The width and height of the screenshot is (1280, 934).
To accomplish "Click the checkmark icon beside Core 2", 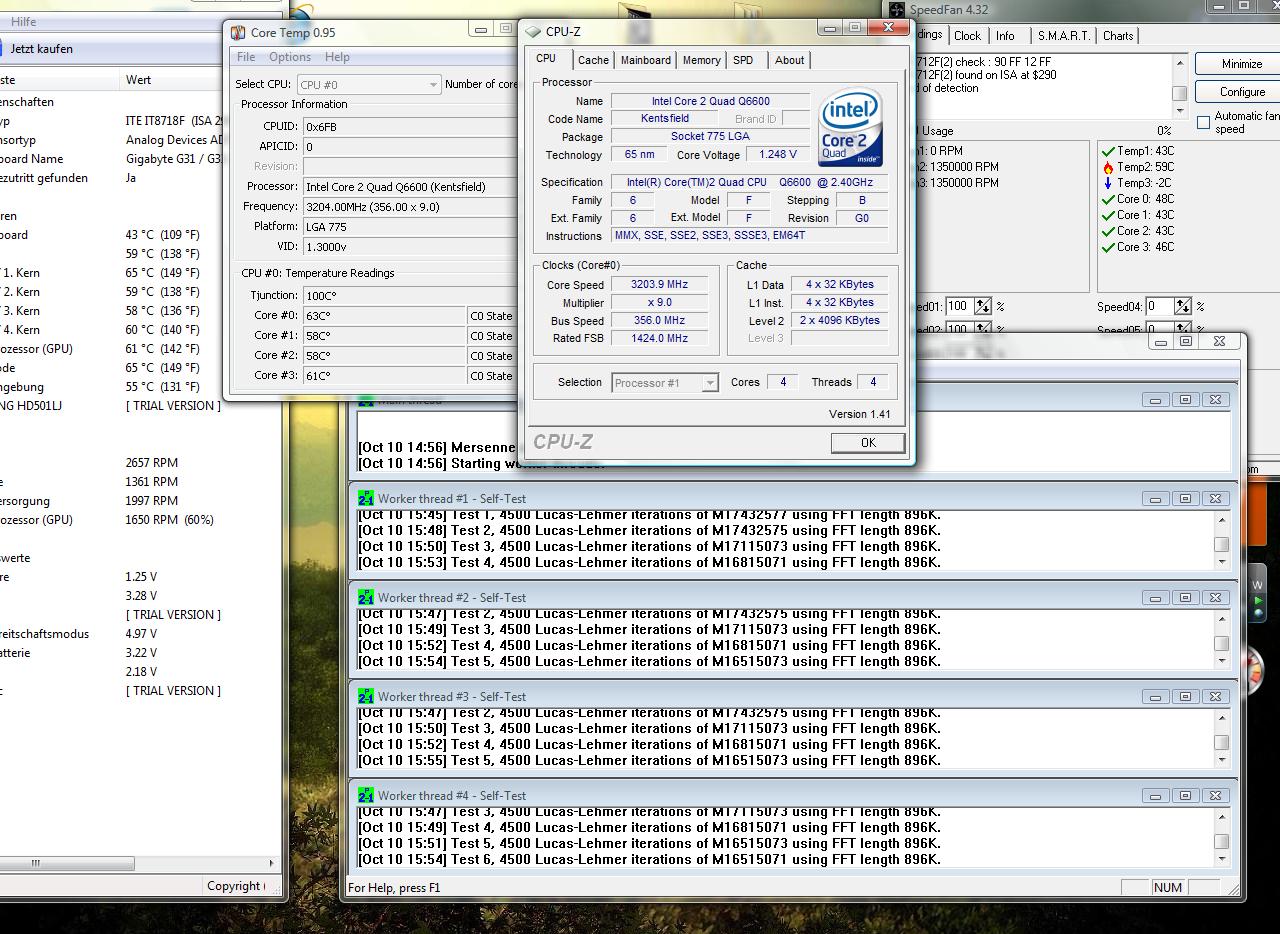I will pos(1108,231).
